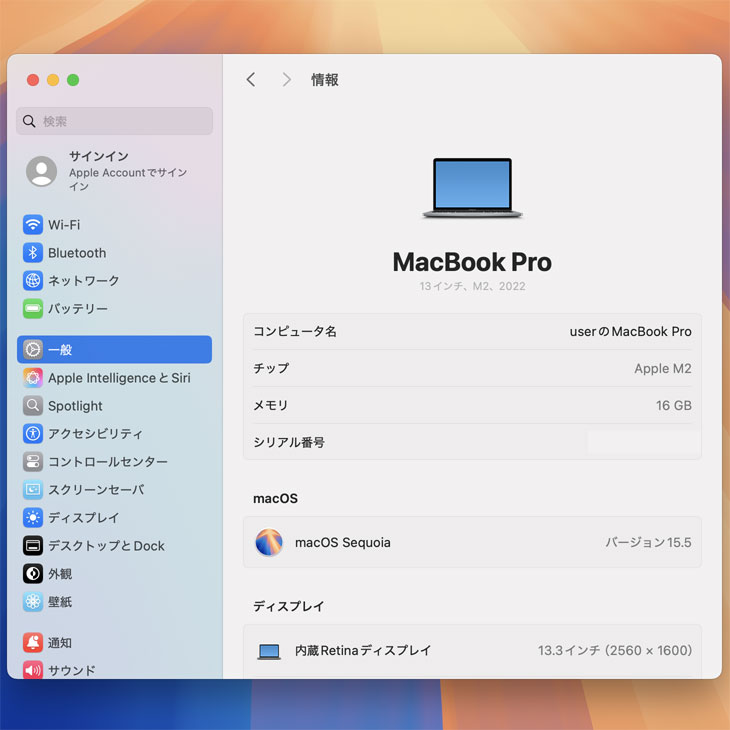This screenshot has height=730, width=730.
Task: Open the デスクトップと Dock icon
Action: [x=33, y=546]
